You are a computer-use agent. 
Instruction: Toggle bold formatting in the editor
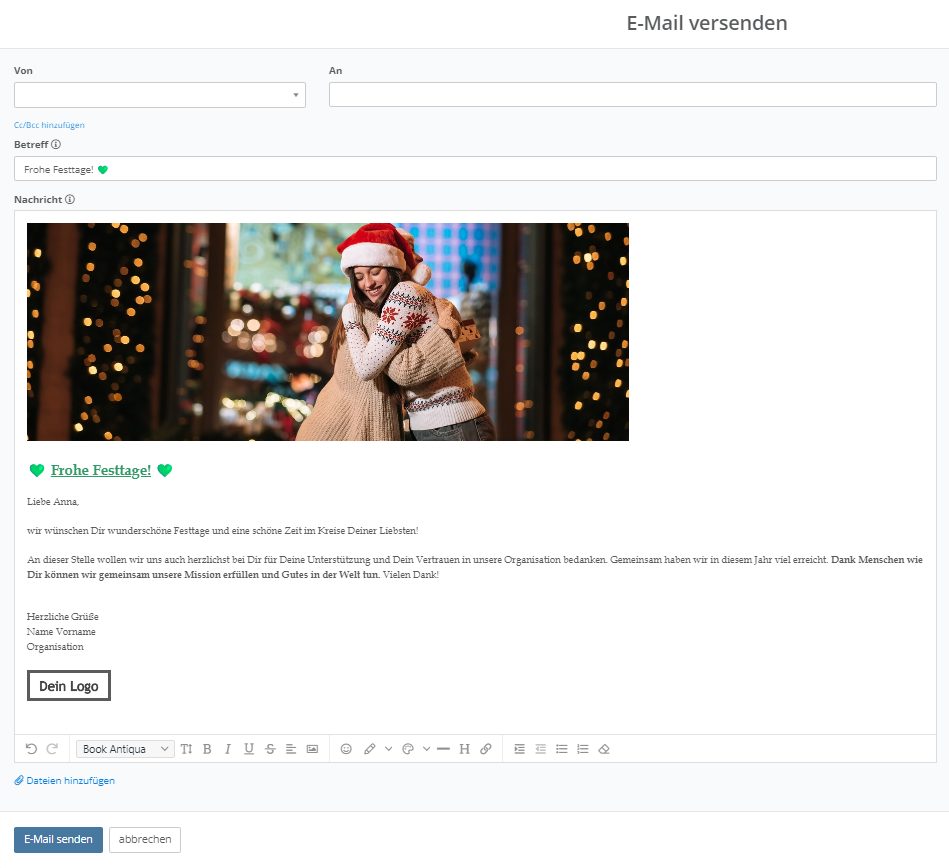(207, 748)
